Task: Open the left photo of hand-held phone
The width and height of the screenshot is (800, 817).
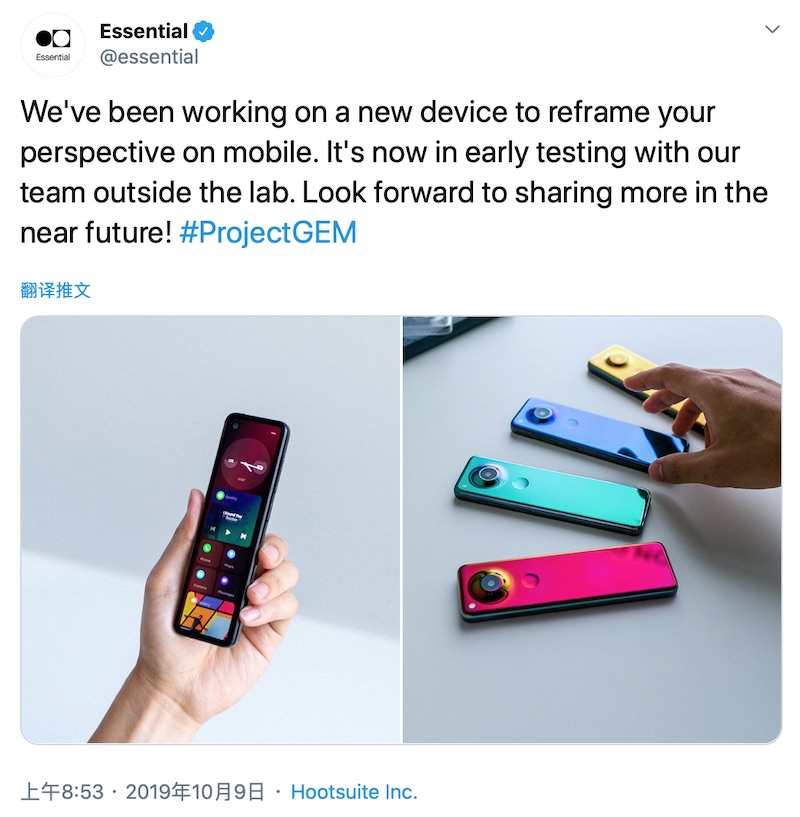Action: [211, 529]
